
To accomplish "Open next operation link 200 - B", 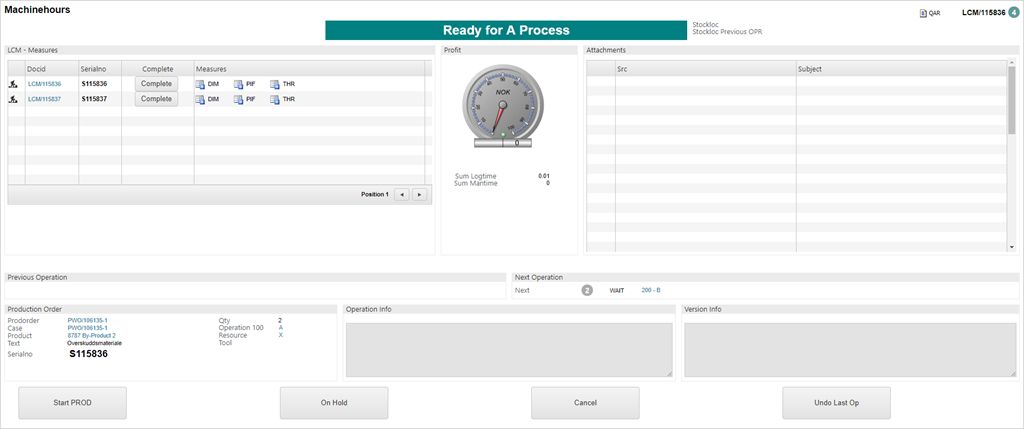I will [x=651, y=290].
